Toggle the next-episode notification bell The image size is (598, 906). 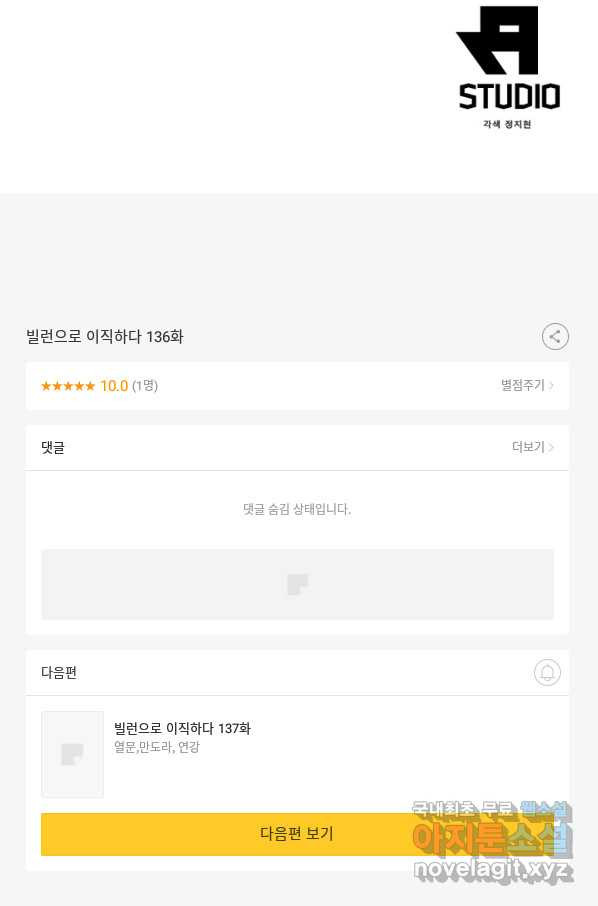tap(547, 673)
